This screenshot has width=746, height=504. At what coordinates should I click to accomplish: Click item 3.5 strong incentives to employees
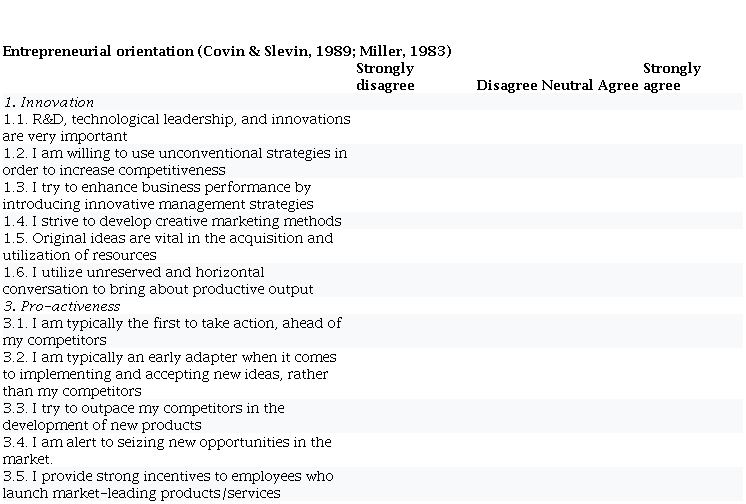click(167, 484)
